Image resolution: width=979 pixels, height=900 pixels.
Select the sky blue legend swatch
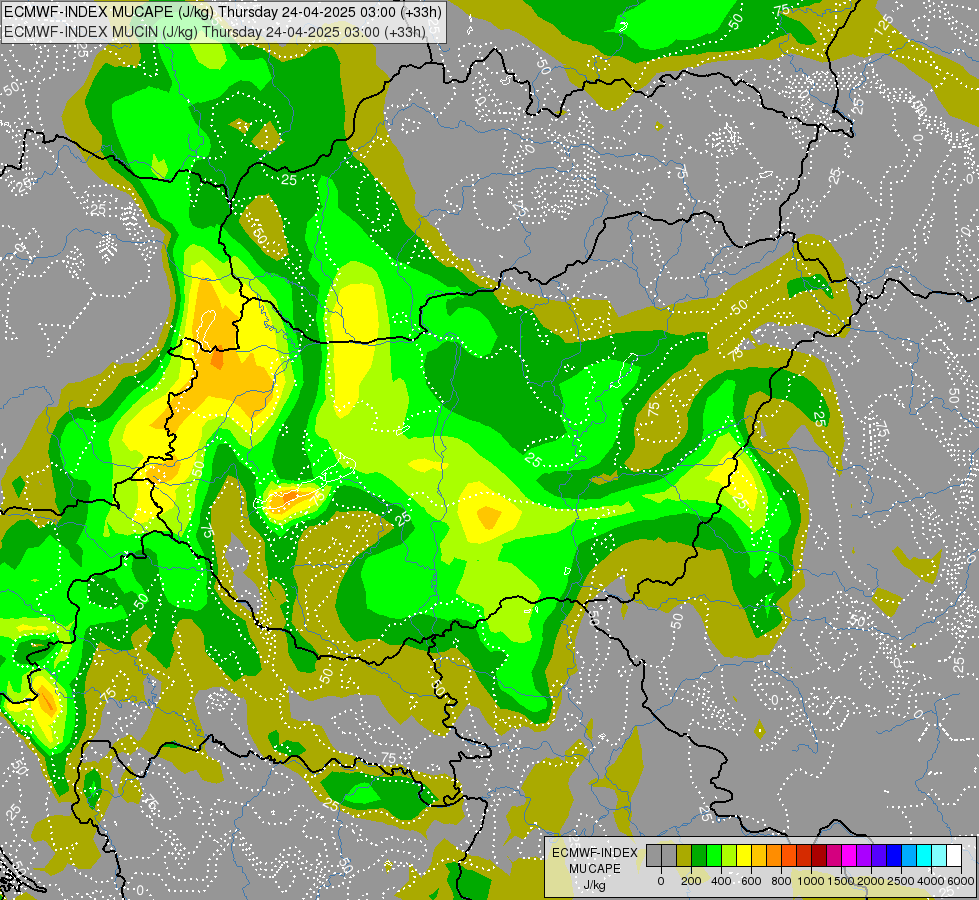910,856
